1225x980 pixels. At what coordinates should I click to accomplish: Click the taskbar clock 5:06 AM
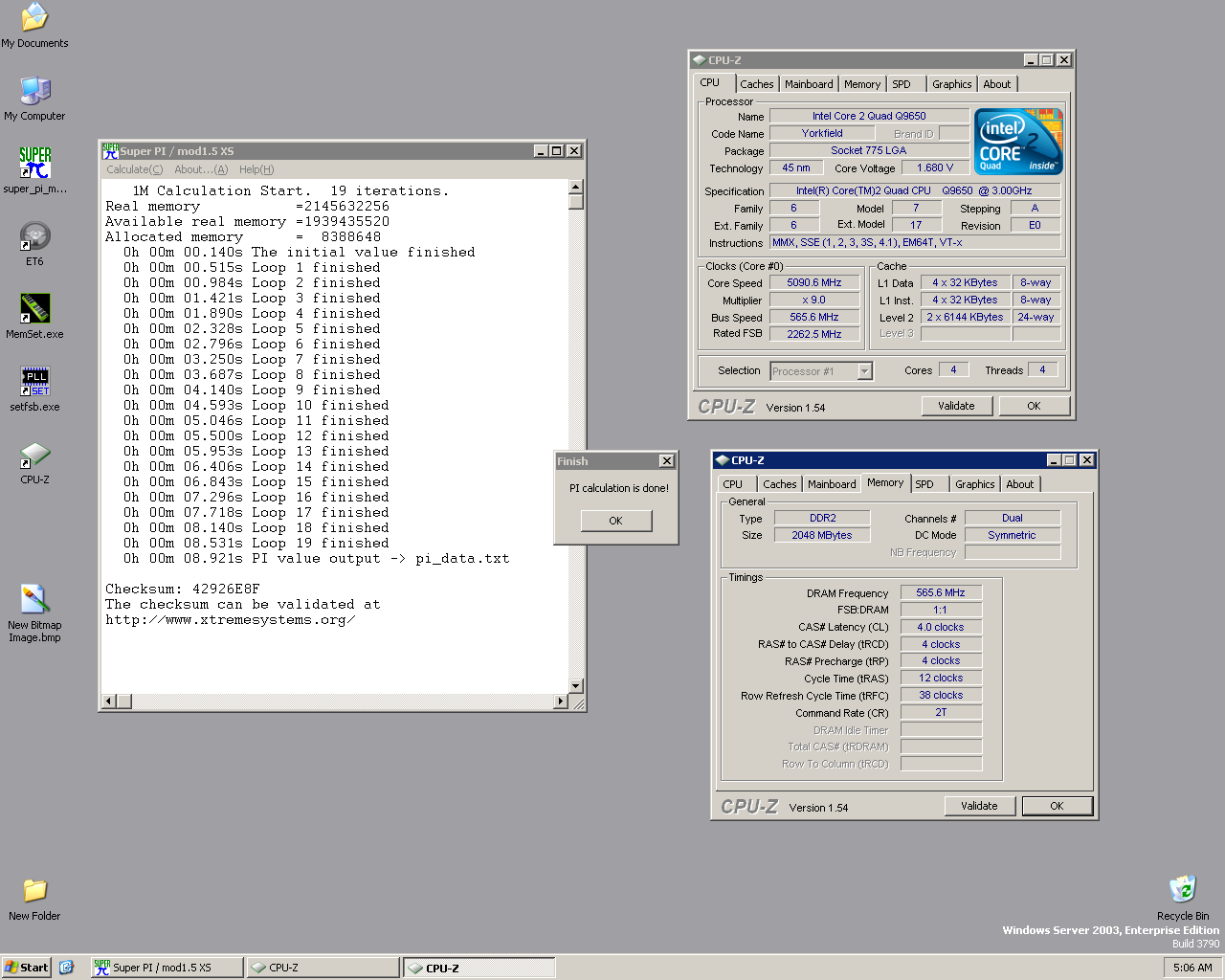1192,968
